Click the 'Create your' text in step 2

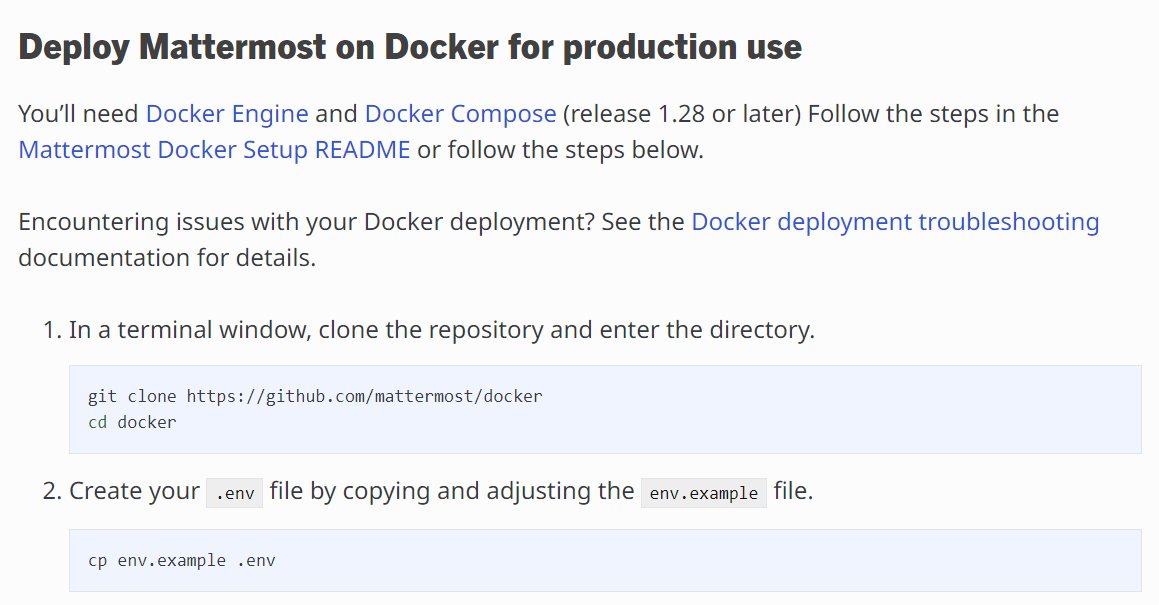pyautogui.click(x=134, y=491)
